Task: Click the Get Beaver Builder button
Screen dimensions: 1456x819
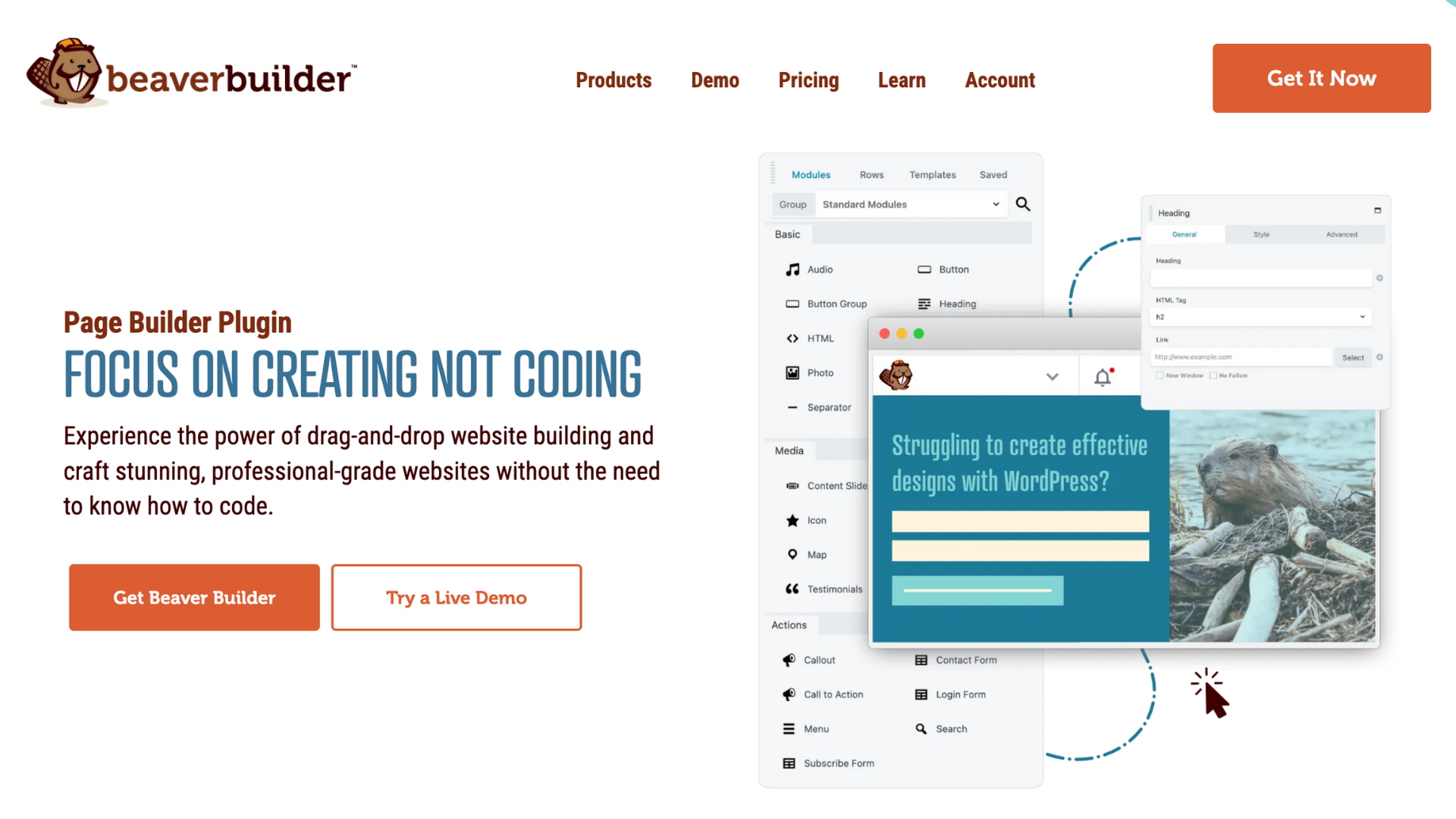Action: click(x=194, y=597)
